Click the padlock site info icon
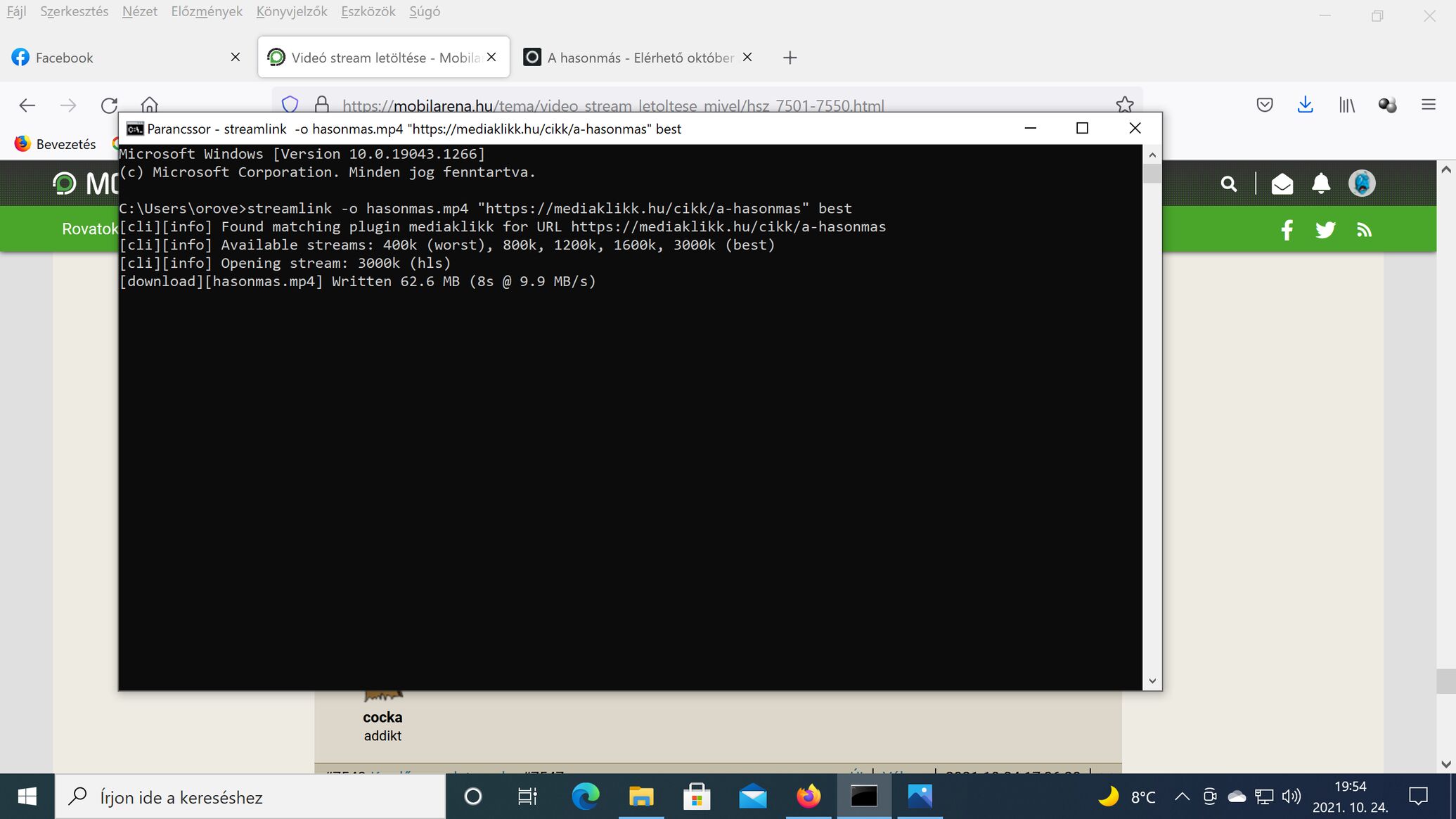Image resolution: width=1456 pixels, height=819 pixels. pos(322,105)
